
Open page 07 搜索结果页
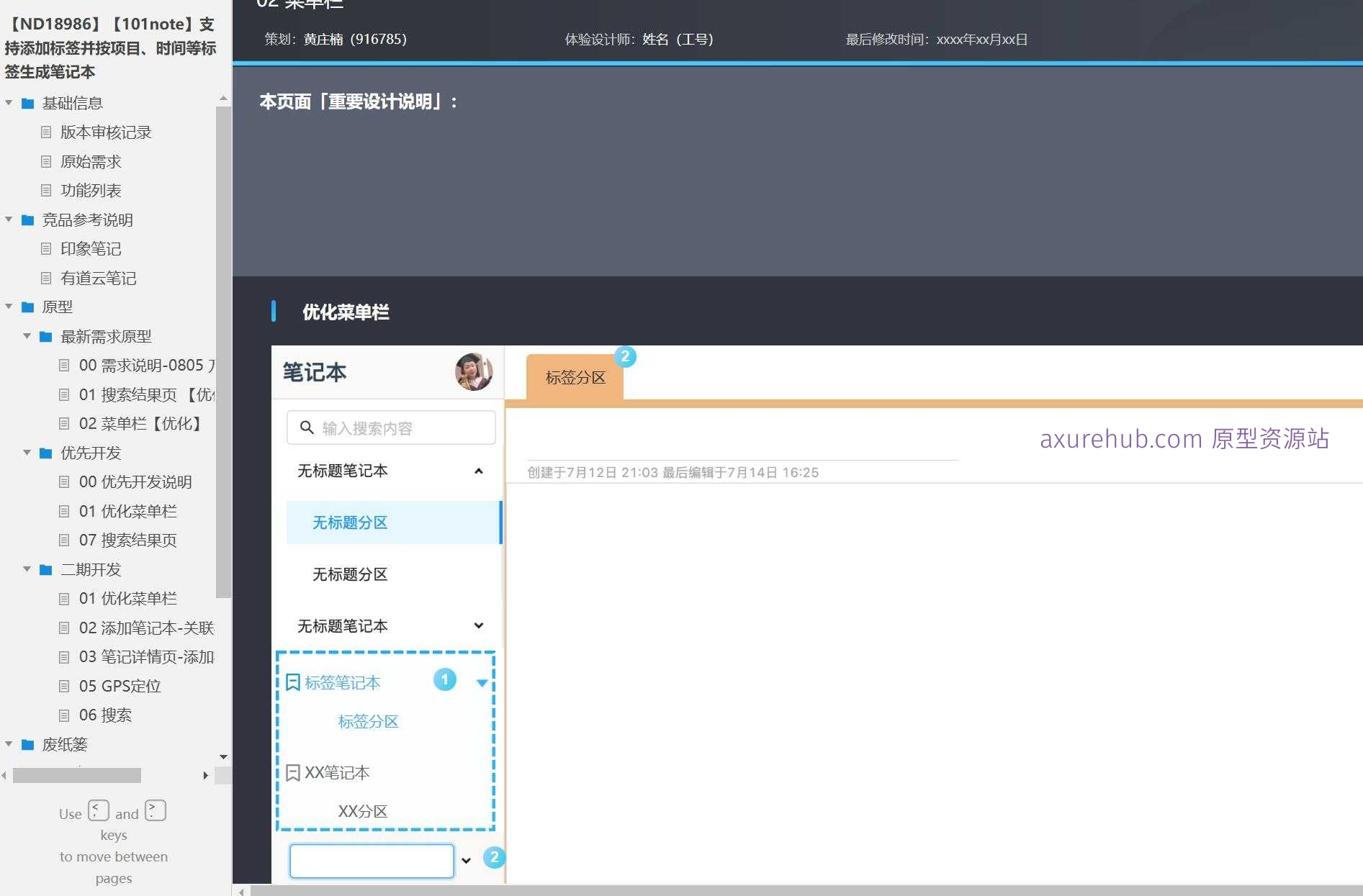(x=128, y=540)
